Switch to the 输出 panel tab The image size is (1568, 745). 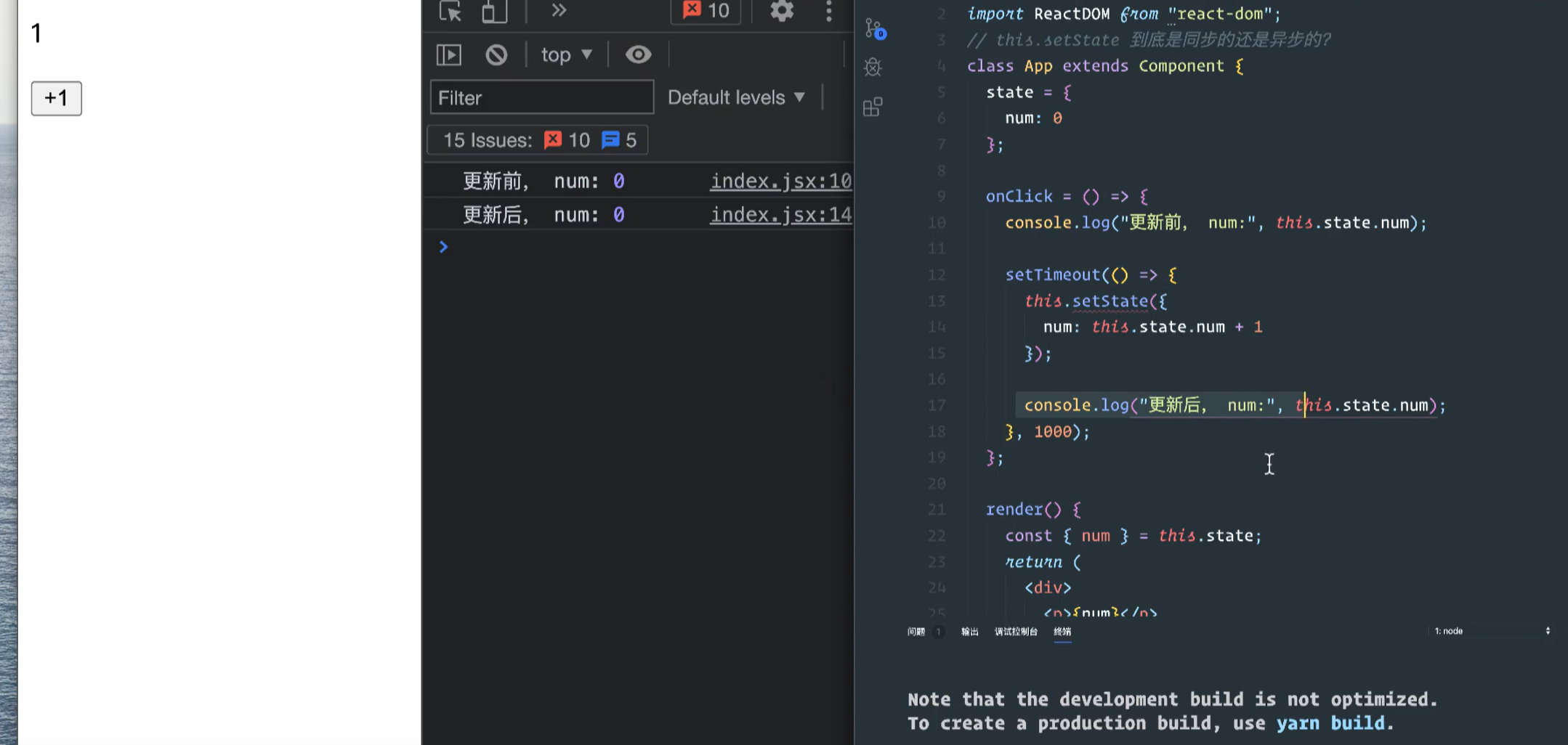click(969, 632)
